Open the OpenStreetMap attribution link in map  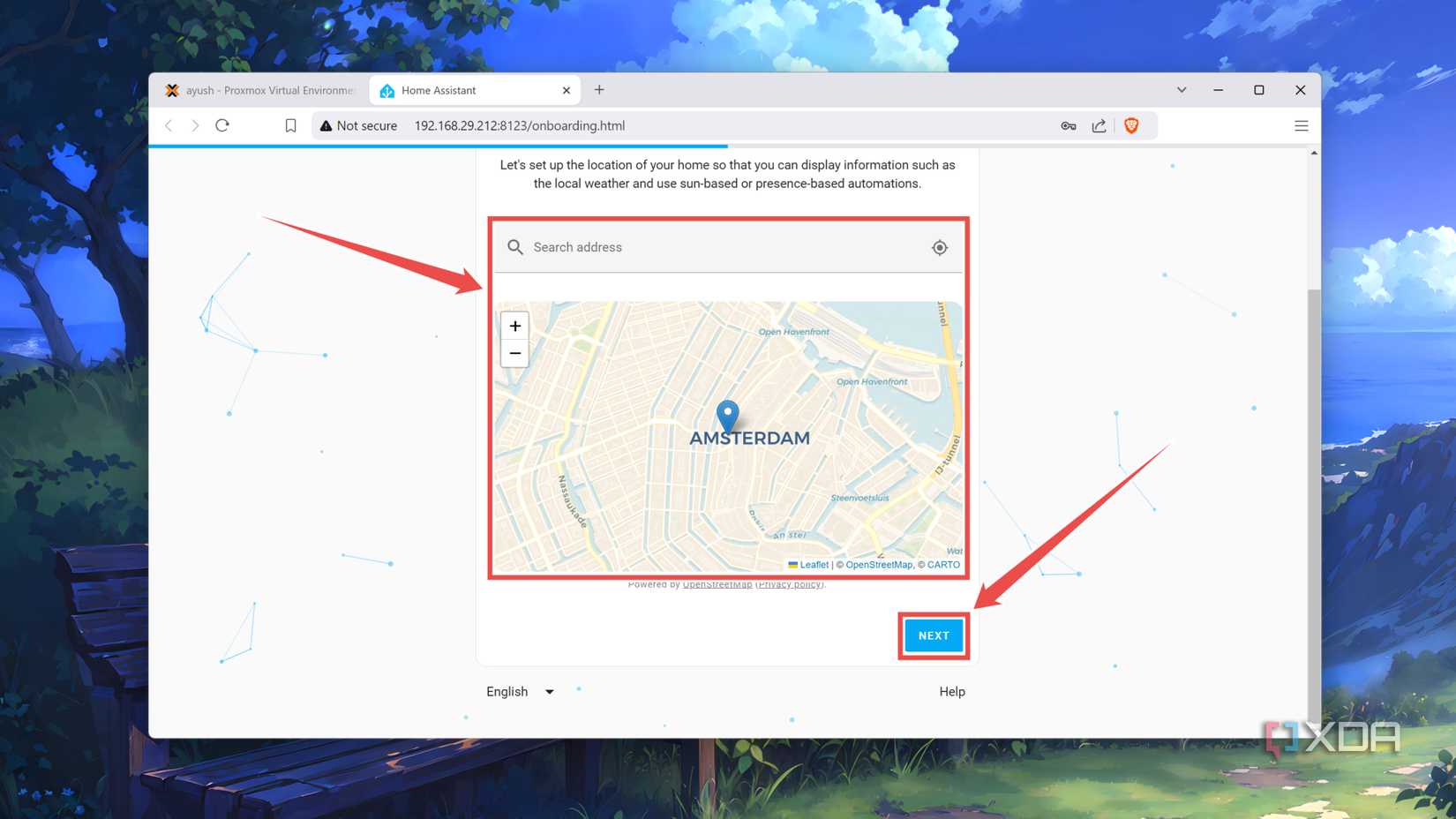[879, 565]
